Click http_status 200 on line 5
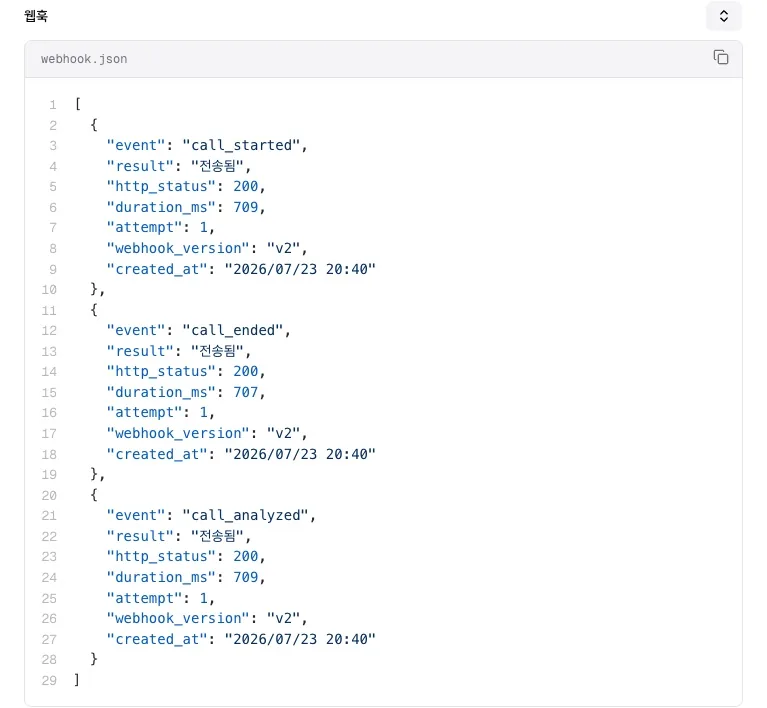767x708 pixels. pyautogui.click(x=246, y=186)
